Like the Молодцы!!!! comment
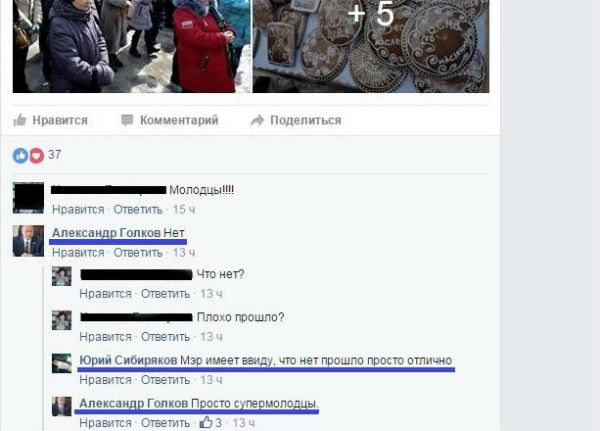The image size is (600, 431). point(78,210)
